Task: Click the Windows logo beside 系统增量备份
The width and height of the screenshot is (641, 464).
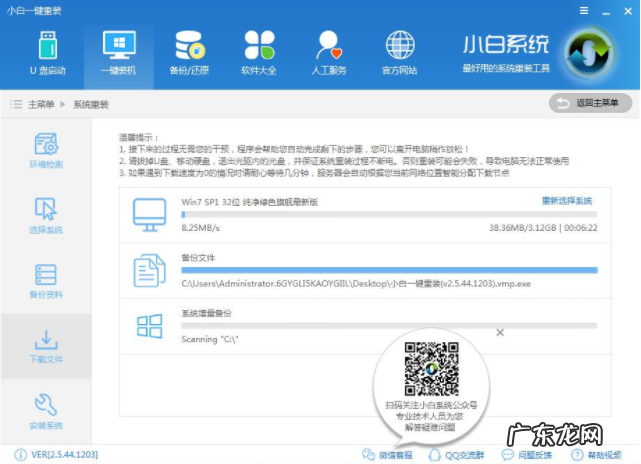Action: pos(150,326)
